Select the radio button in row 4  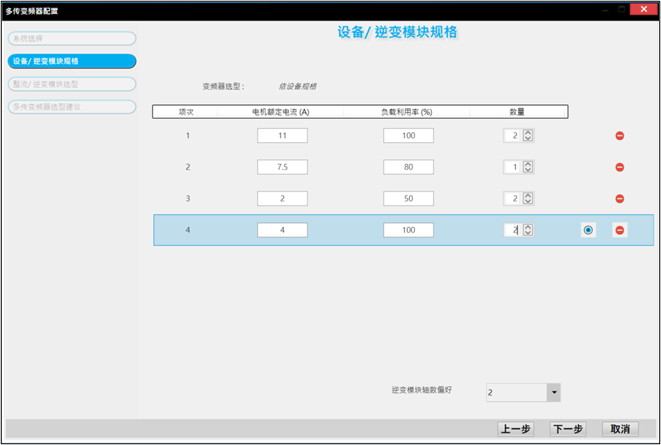(588, 230)
